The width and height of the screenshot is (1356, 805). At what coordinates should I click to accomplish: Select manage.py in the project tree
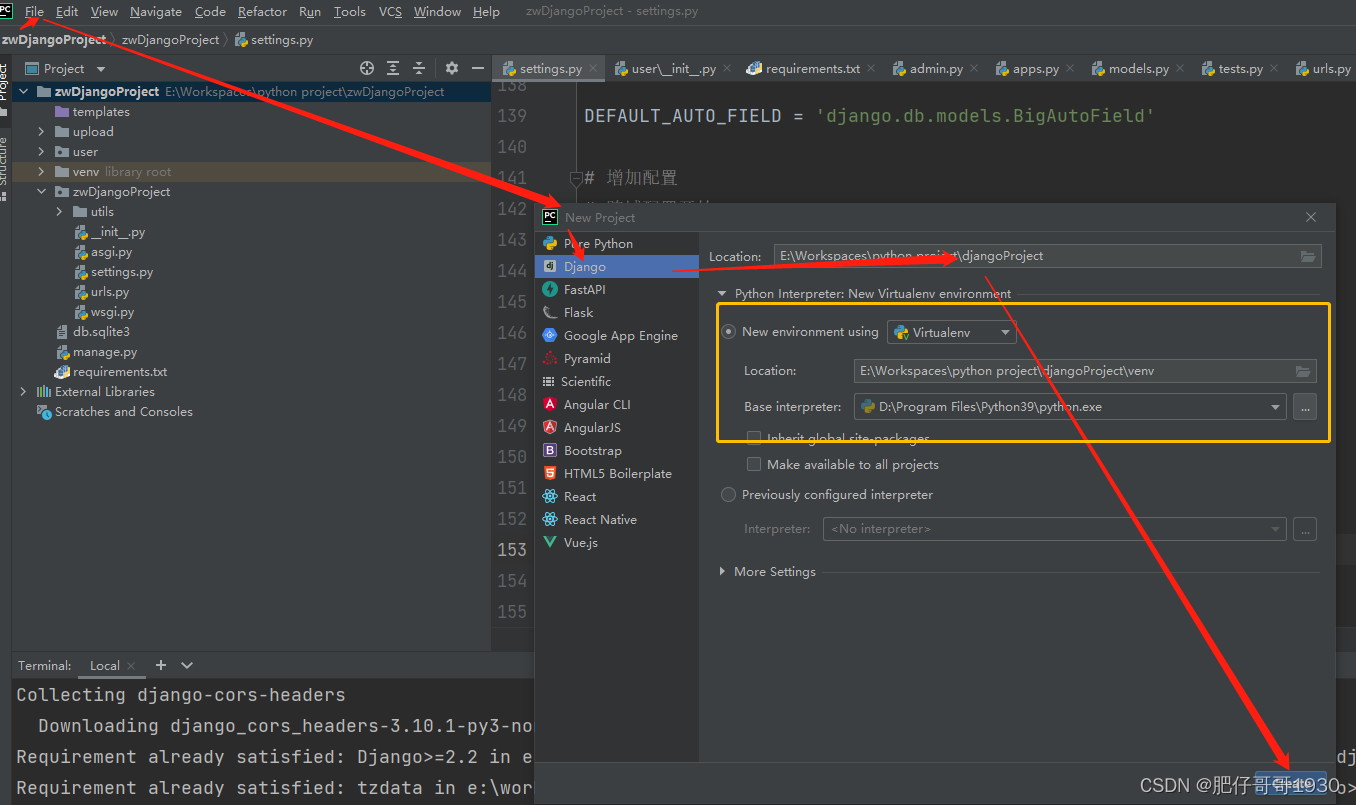[x=105, y=352]
